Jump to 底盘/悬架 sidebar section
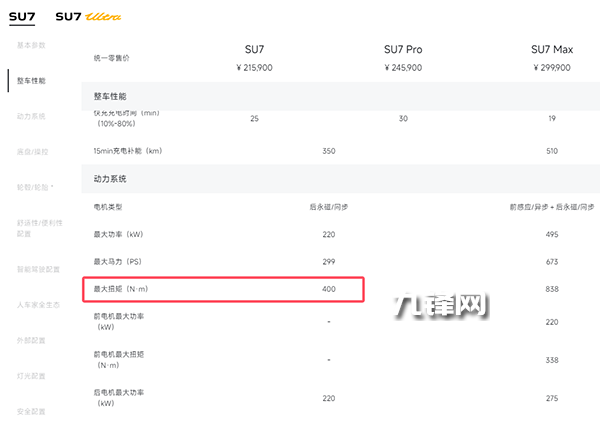This screenshot has height=422, width=600. click(31, 151)
